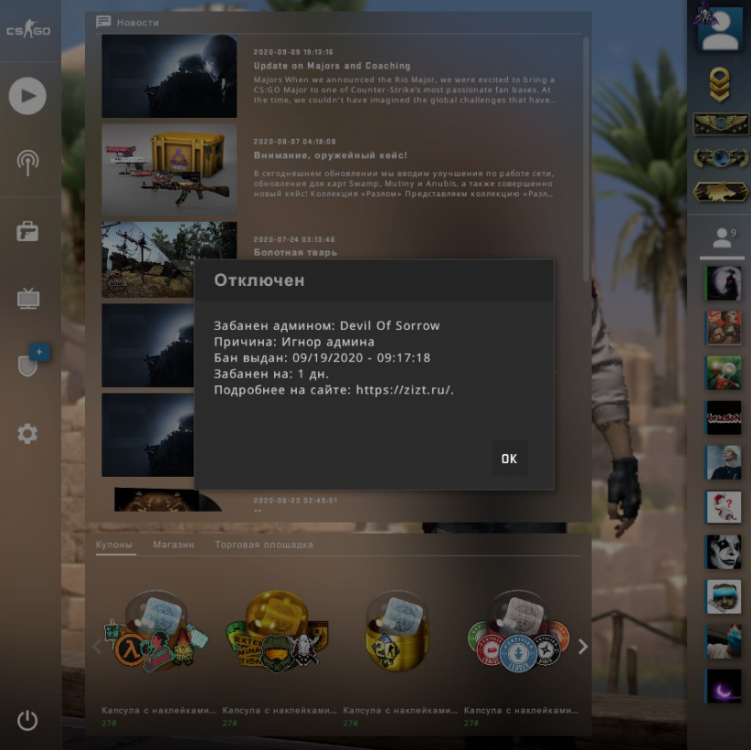
Task: Open the Watch TV icon
Action: tap(28, 298)
